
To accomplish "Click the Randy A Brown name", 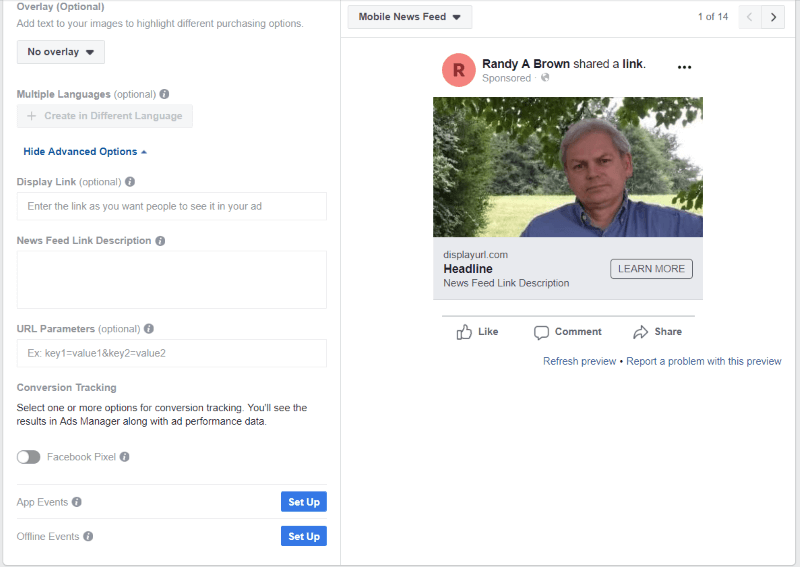I will click(x=526, y=64).
